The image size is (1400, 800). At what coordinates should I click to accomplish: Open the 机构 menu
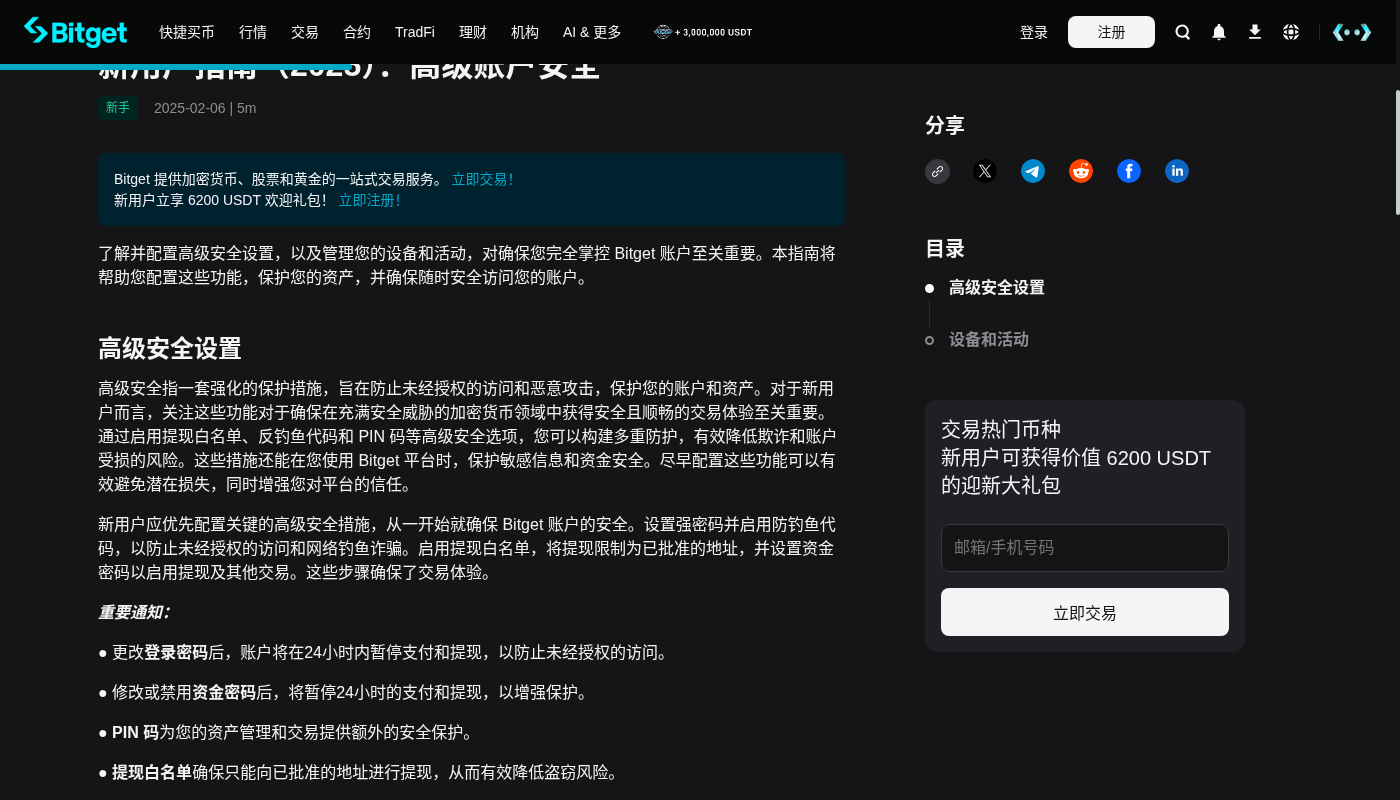click(x=525, y=32)
